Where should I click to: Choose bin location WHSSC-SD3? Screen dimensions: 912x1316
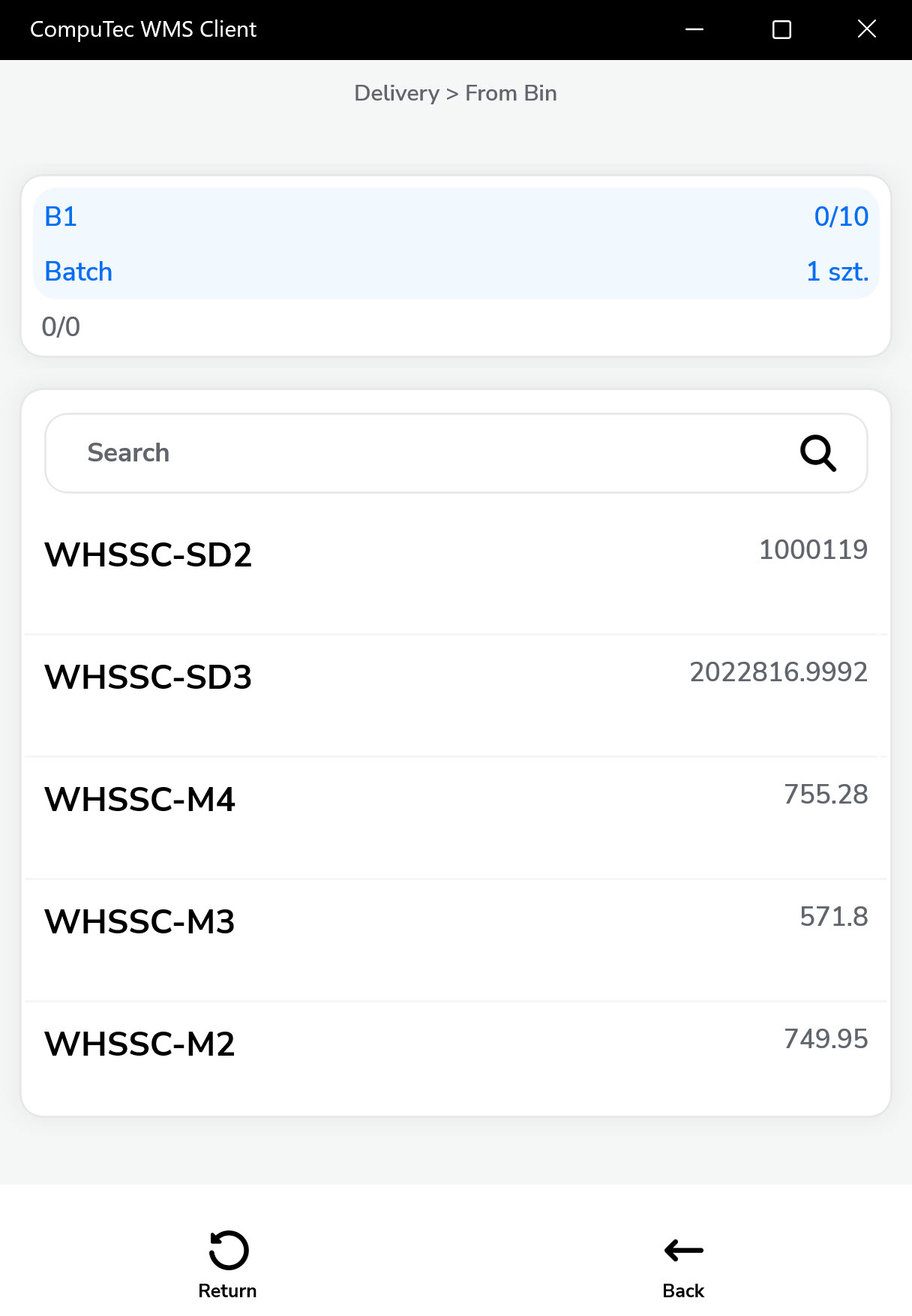(x=148, y=678)
